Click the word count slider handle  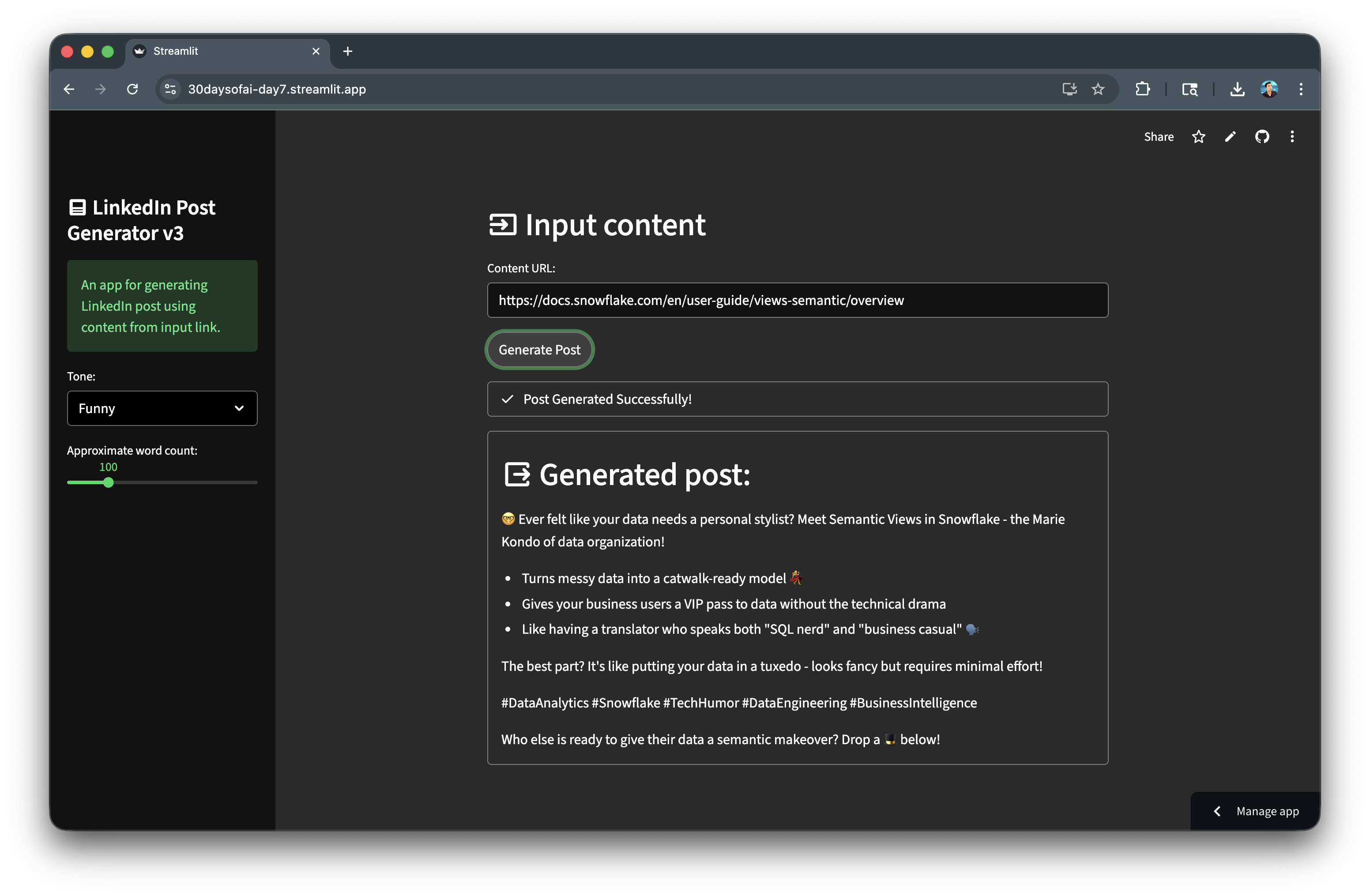point(108,483)
